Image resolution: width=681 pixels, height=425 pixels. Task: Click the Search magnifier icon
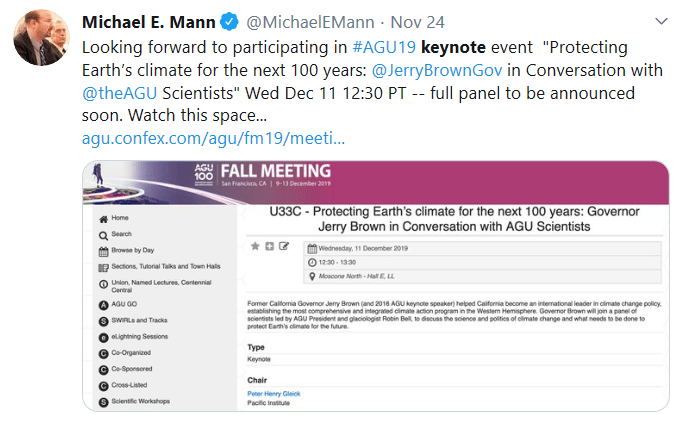[103, 234]
